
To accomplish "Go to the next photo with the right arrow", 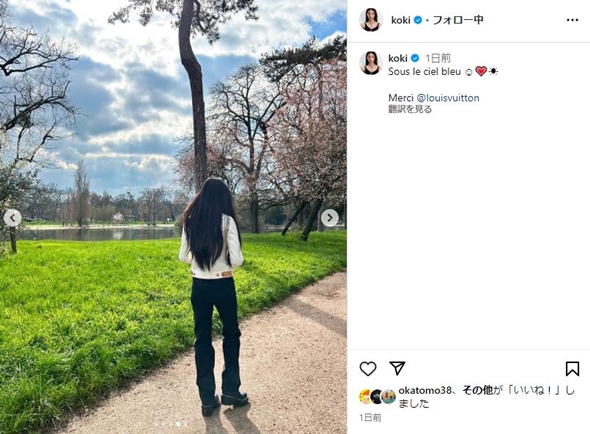I will tap(330, 218).
